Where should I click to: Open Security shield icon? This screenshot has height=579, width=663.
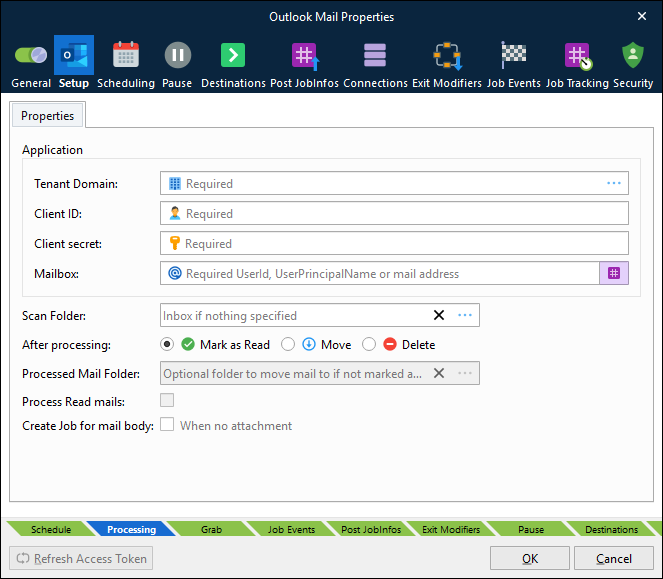tap(633, 55)
